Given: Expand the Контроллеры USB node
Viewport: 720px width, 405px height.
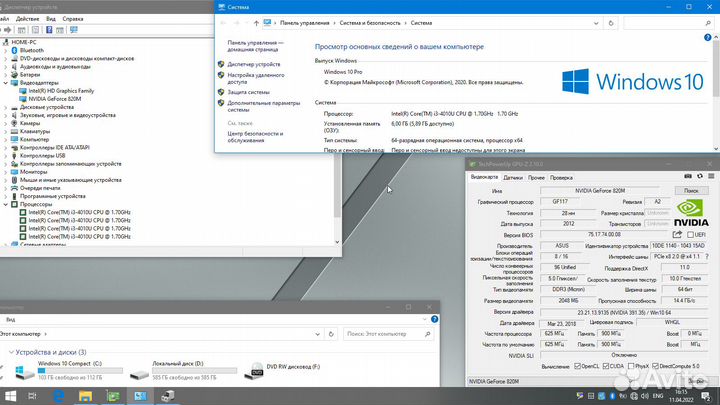Looking at the screenshot, I should [x=6, y=156].
